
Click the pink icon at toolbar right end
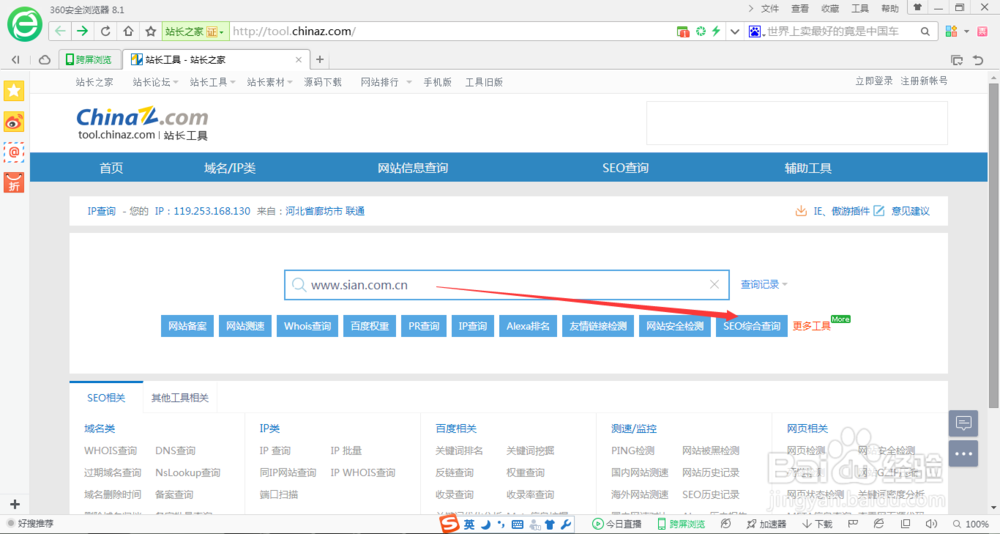982,31
